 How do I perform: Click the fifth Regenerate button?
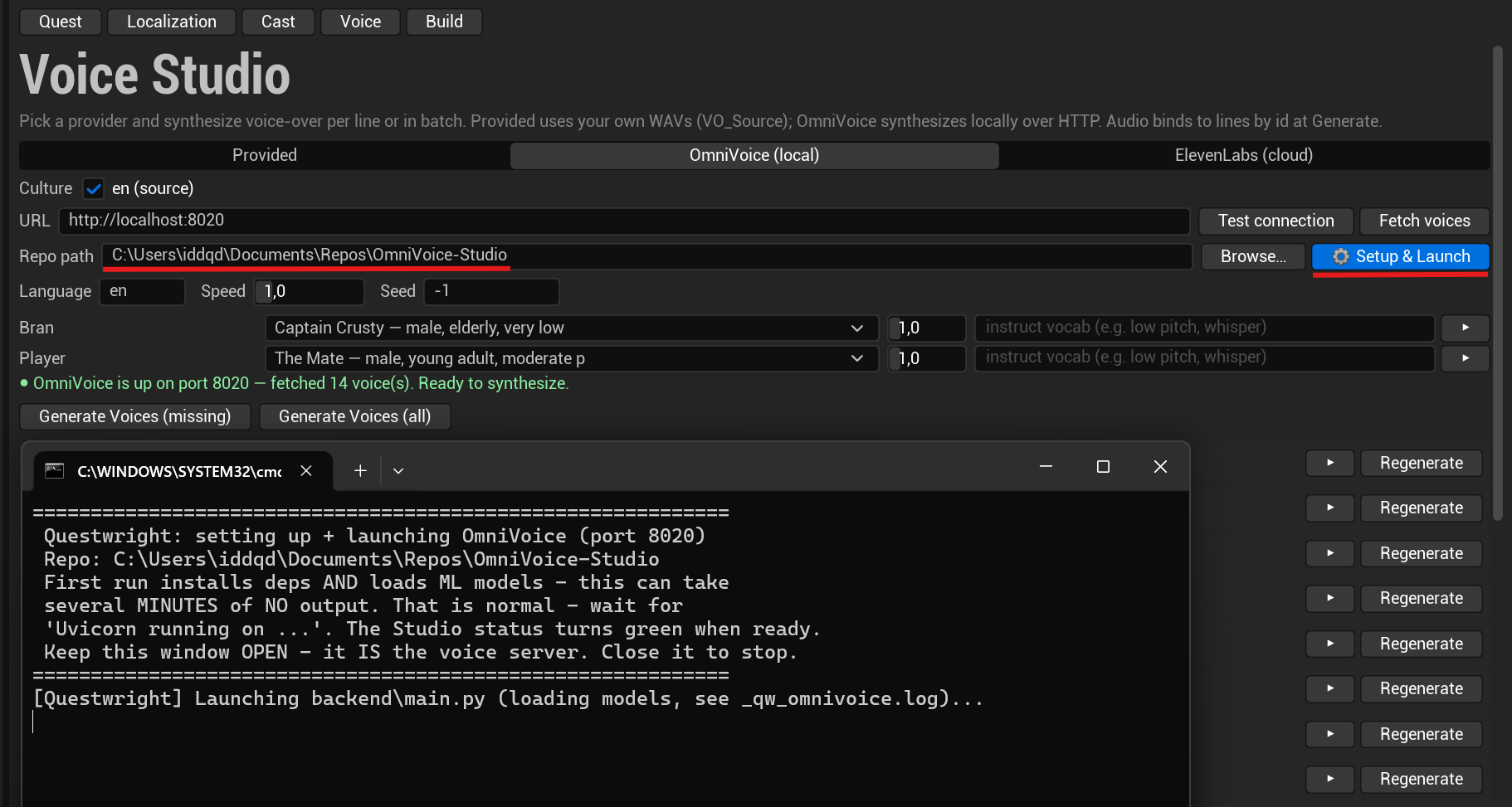click(1421, 644)
